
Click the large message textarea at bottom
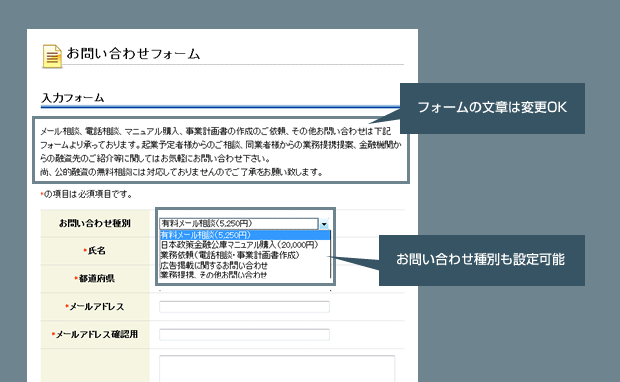[x=277, y=369]
